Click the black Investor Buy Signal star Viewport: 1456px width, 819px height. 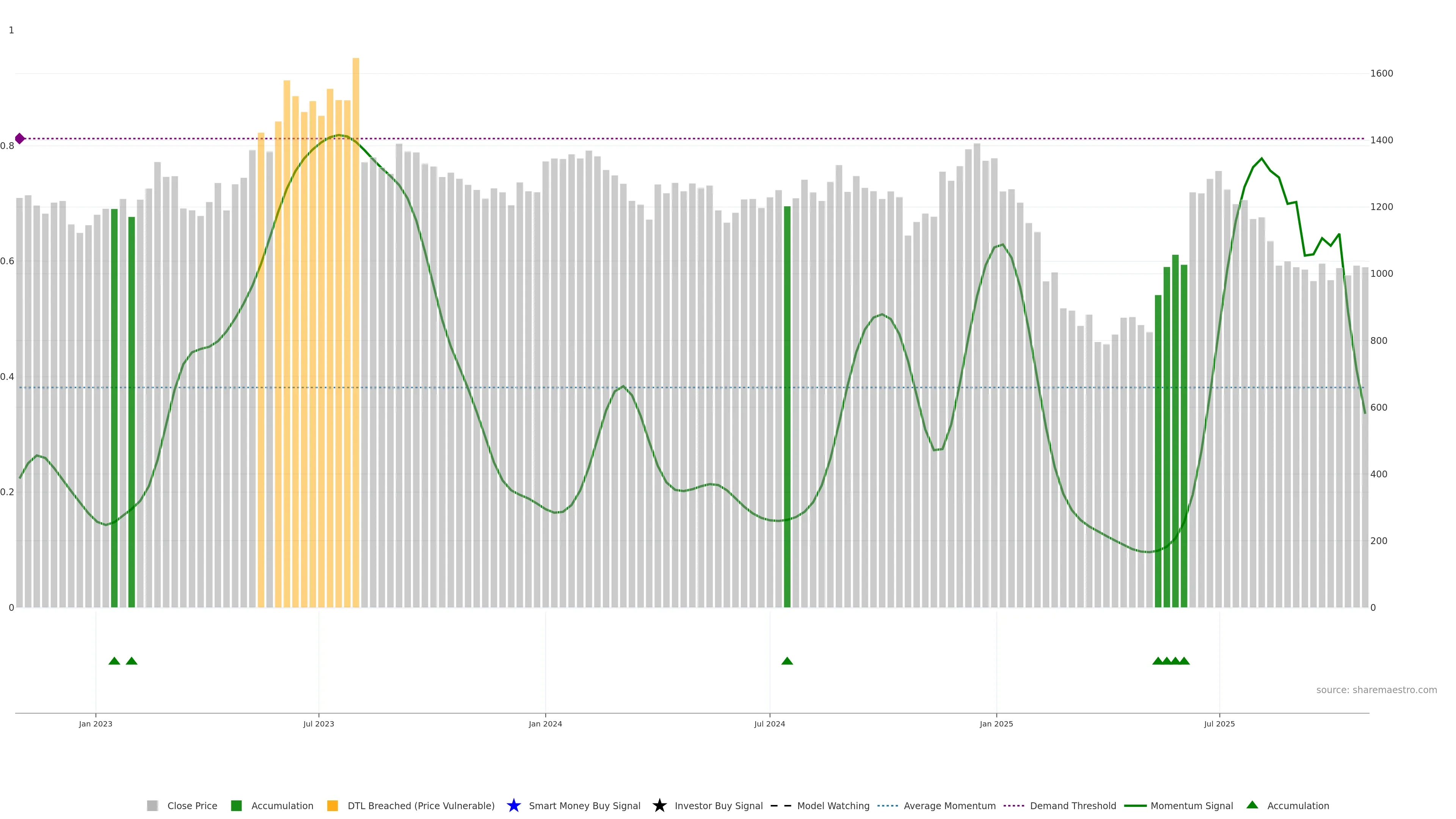point(659,805)
